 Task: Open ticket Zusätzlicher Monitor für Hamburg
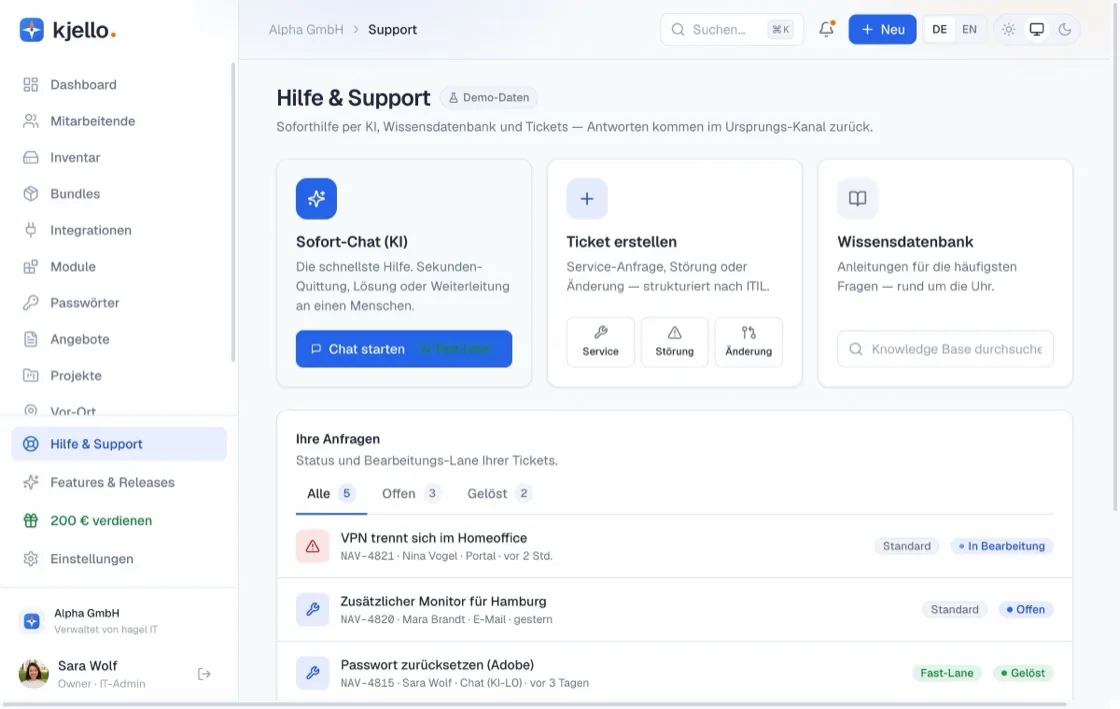[674, 610]
